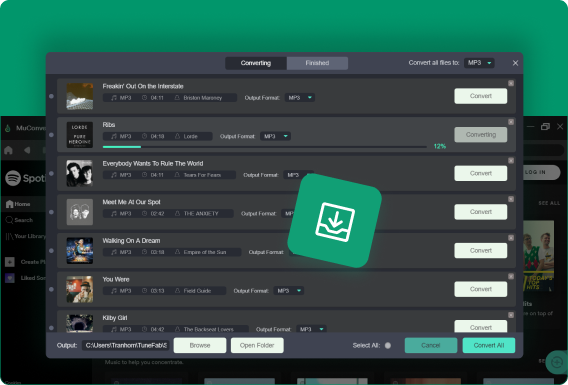Open output format dropdown for Kilby Girl
Viewport: 568px width, 385px height.
[312, 329]
